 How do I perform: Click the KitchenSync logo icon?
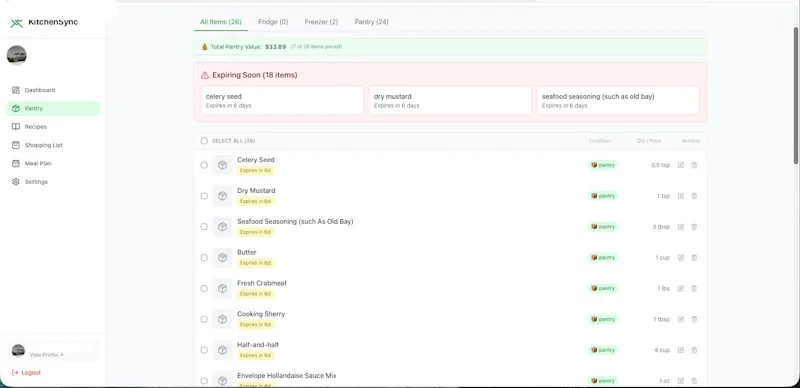coord(17,22)
